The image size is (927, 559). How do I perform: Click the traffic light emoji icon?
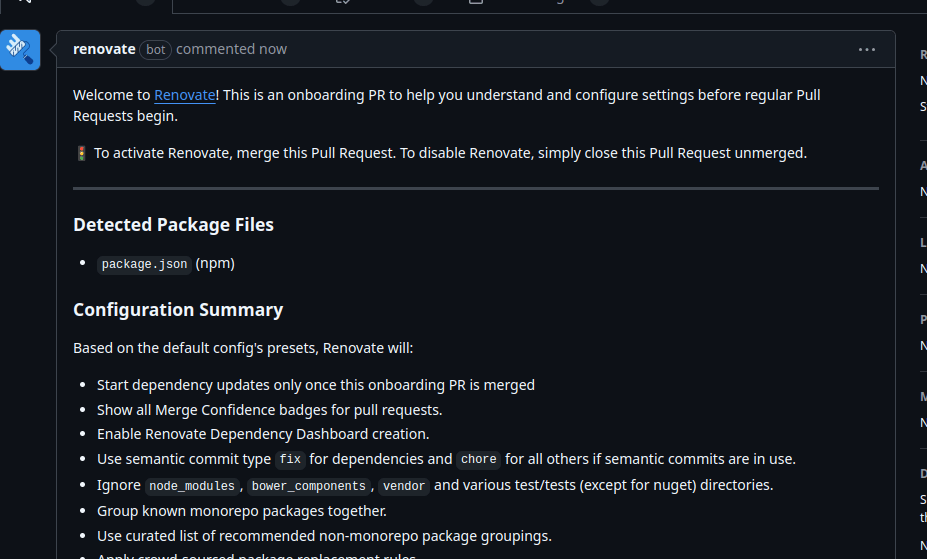click(x=81, y=153)
